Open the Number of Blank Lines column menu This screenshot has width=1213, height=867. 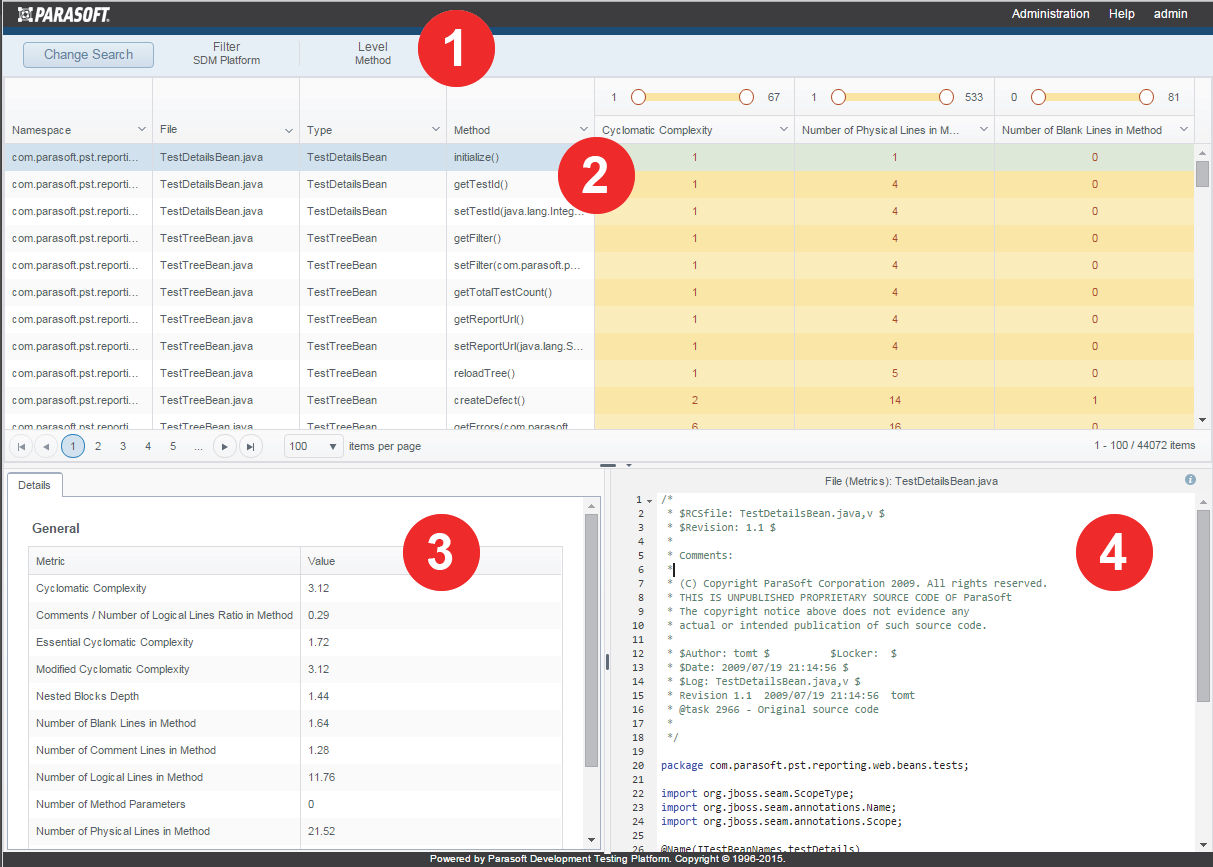coord(1184,130)
